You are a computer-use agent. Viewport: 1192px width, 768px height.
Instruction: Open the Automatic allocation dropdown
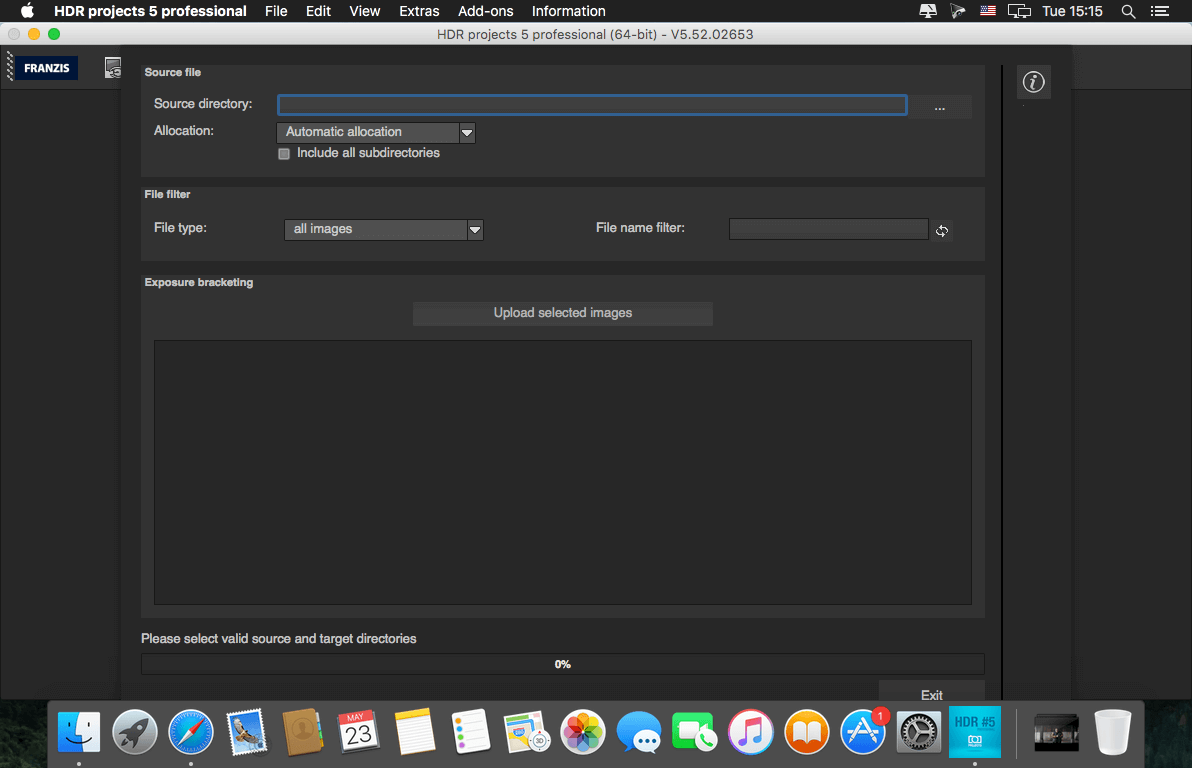[376, 132]
